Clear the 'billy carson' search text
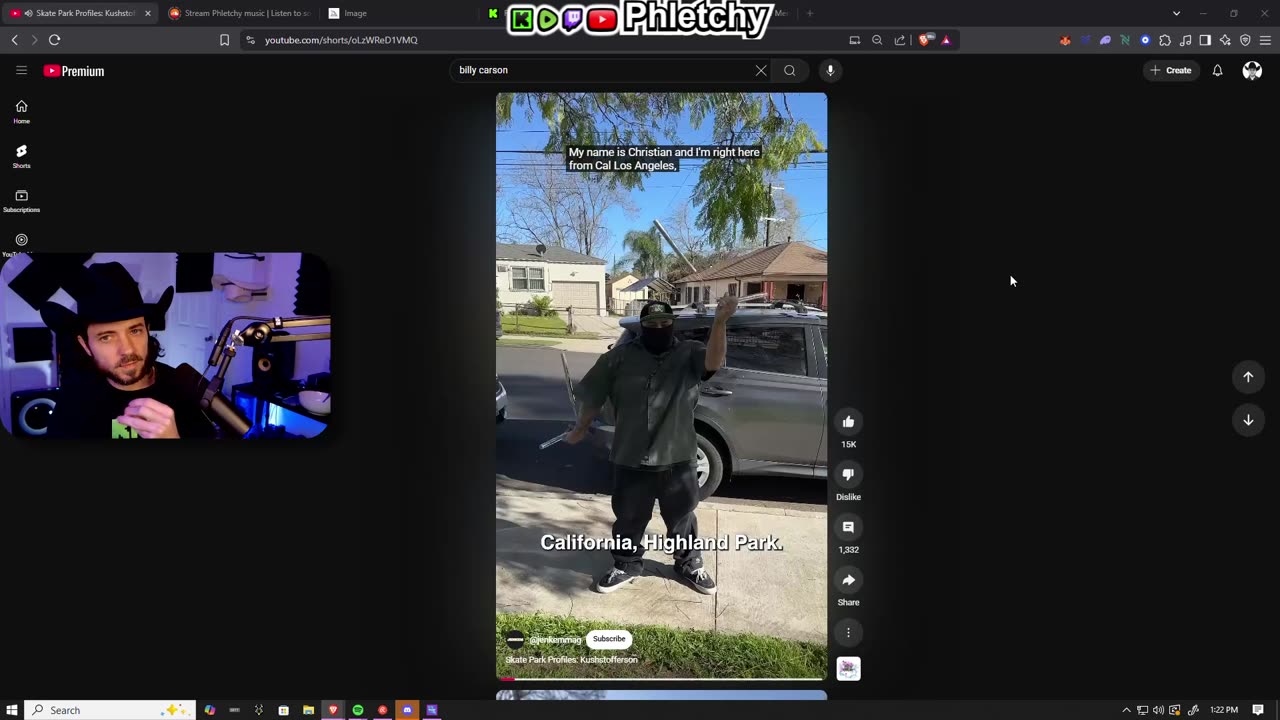This screenshot has height=720, width=1280. tap(761, 70)
